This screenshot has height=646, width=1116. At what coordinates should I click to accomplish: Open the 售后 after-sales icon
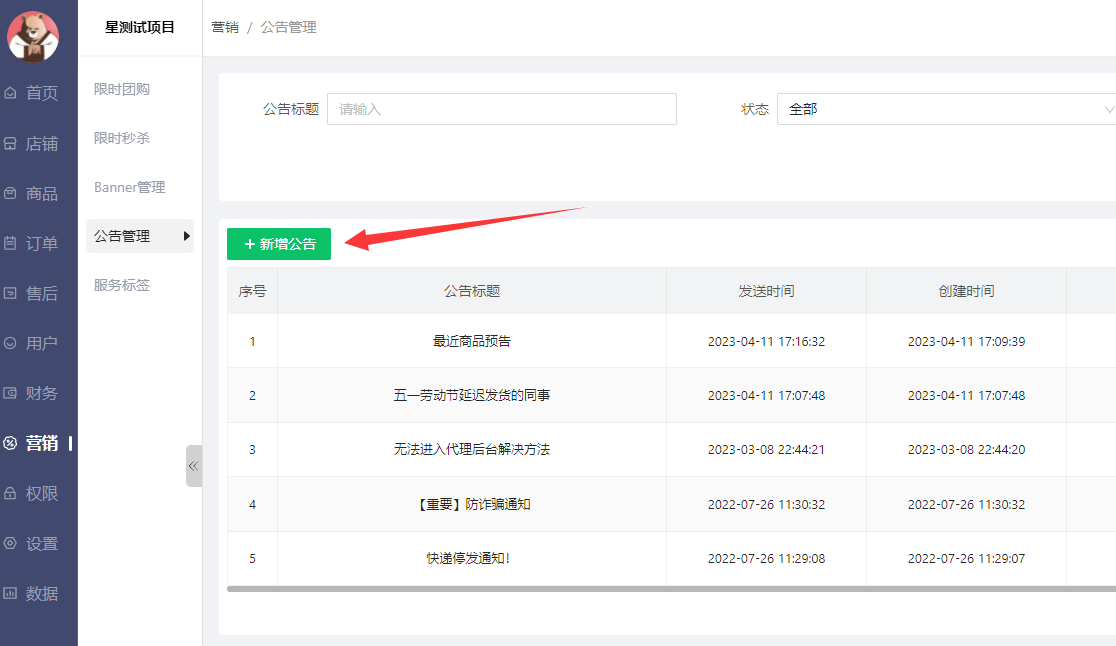coord(11,293)
